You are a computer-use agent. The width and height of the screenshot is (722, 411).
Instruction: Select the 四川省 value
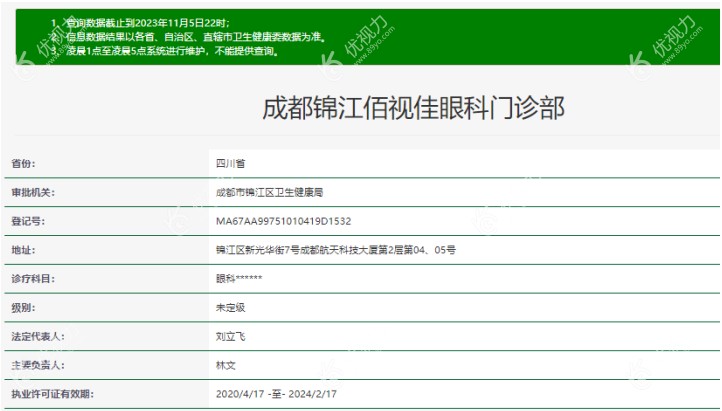click(230, 163)
